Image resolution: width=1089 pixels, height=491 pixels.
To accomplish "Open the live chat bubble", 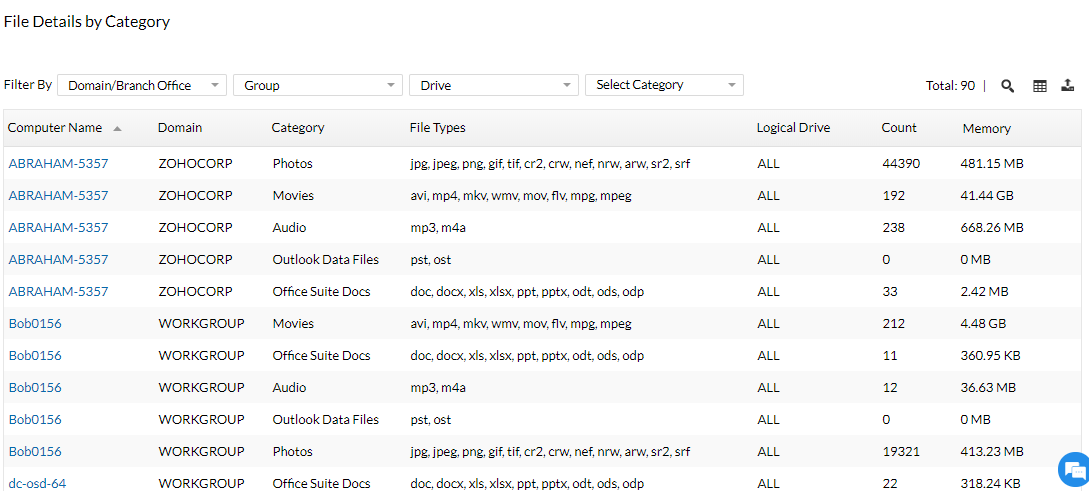I will 1072,469.
